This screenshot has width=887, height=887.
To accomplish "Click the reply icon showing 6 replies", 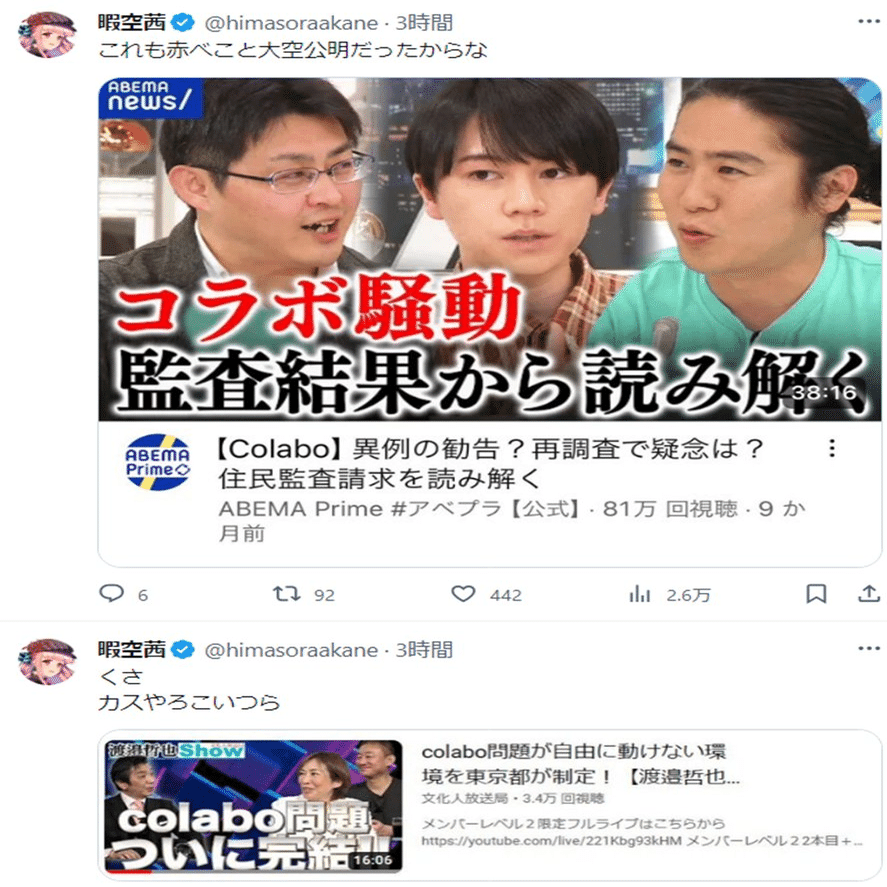I will click(111, 593).
